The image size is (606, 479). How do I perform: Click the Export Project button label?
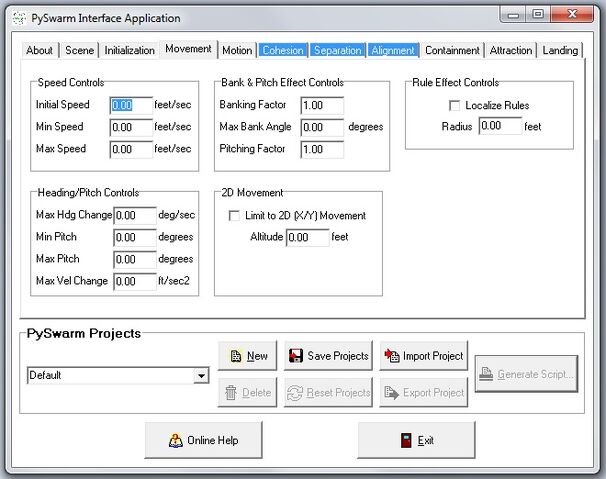pyautogui.click(x=433, y=393)
